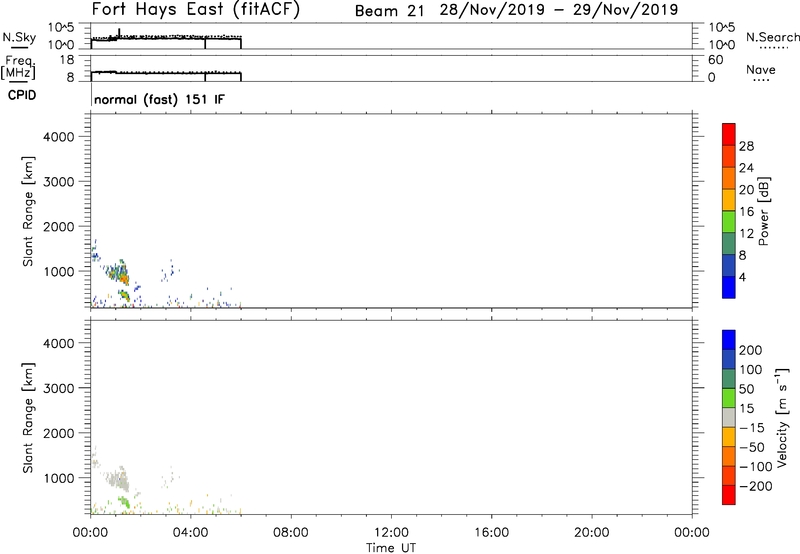Click the 'Velocity [m s⁻¹]' colorbar title
800x554 pixels.
[781, 417]
